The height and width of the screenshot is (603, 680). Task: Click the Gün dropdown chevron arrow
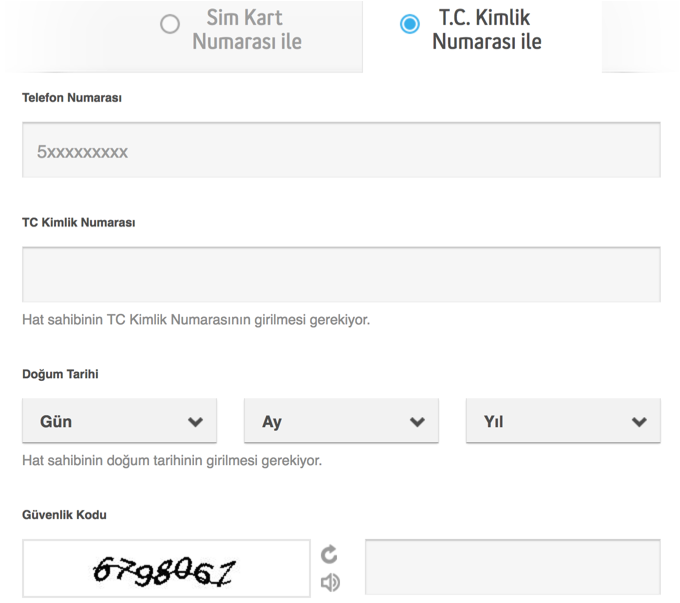click(x=196, y=422)
